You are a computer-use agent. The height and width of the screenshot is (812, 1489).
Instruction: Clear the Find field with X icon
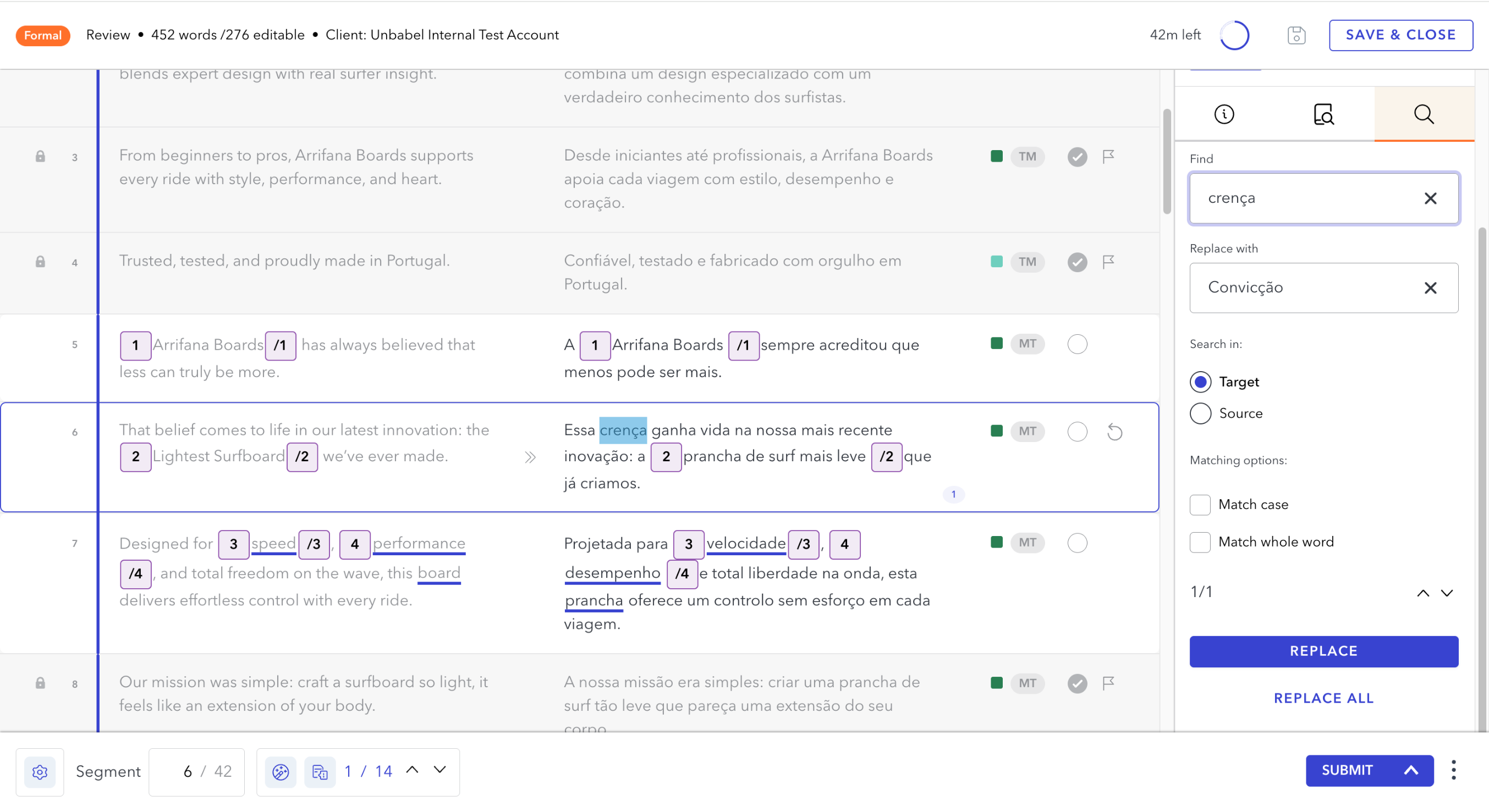pos(1430,198)
